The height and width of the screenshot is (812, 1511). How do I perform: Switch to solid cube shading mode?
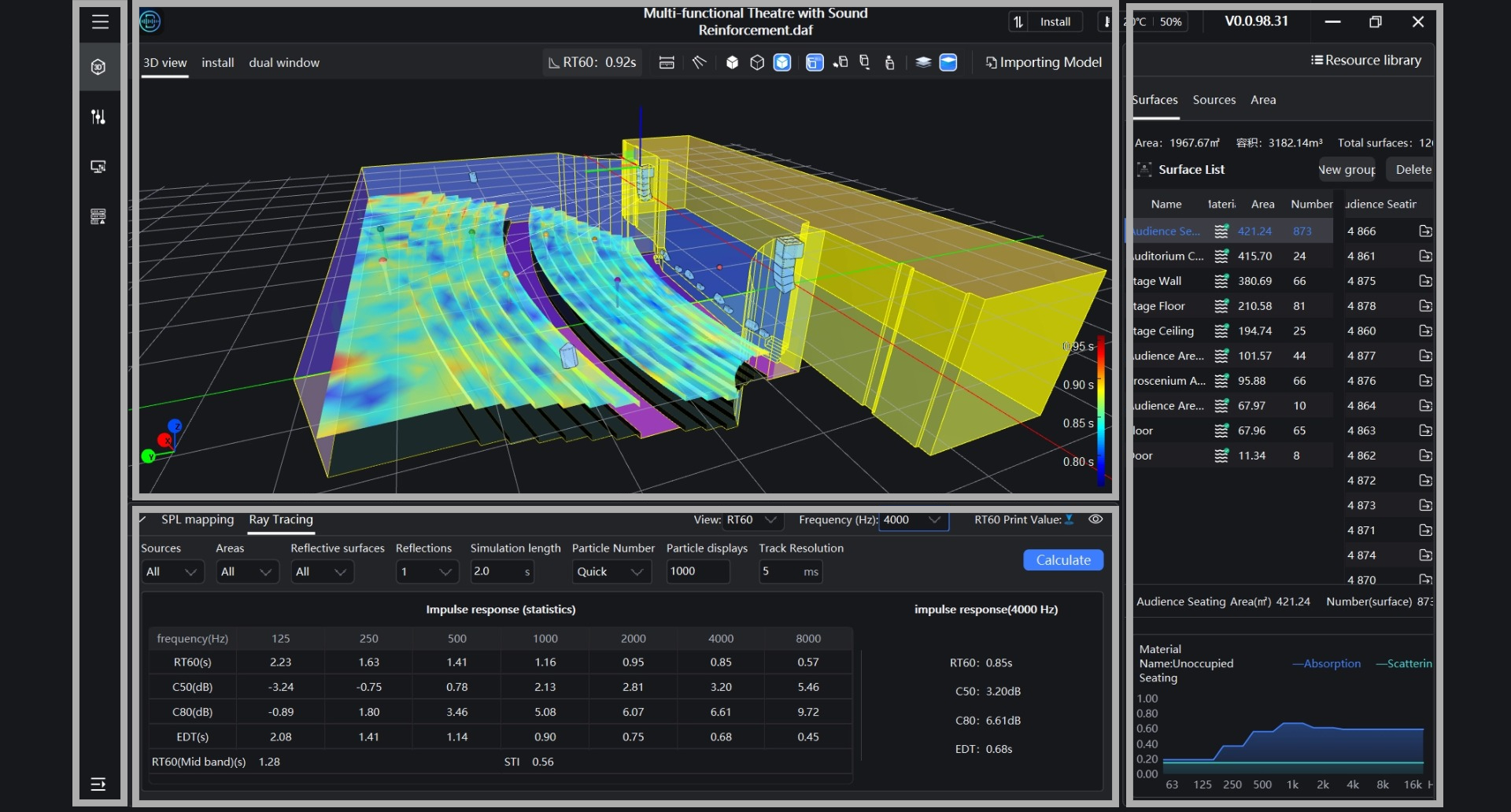pyautogui.click(x=732, y=62)
